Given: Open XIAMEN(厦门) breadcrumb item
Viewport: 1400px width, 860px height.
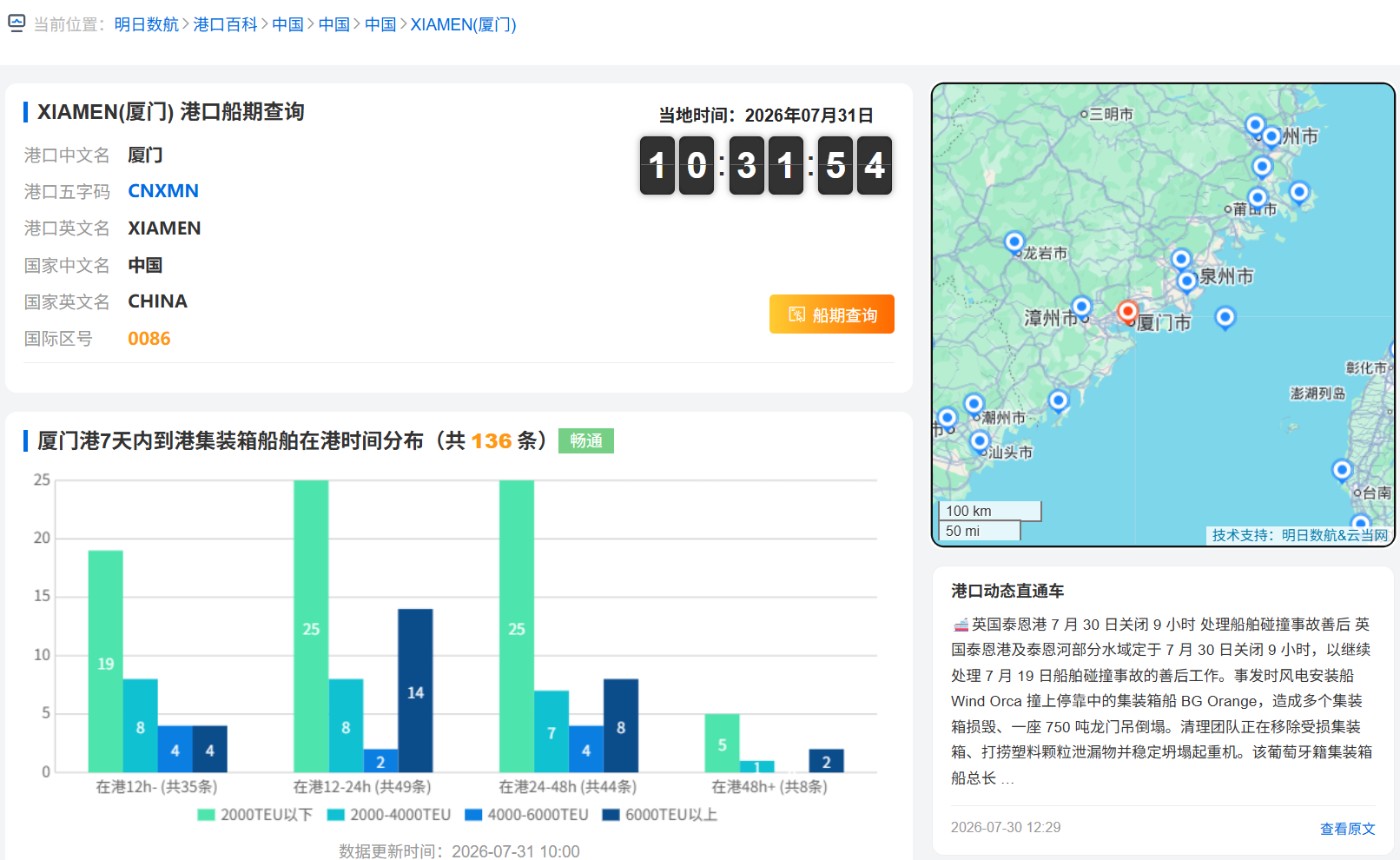Looking at the screenshot, I should point(464,24).
